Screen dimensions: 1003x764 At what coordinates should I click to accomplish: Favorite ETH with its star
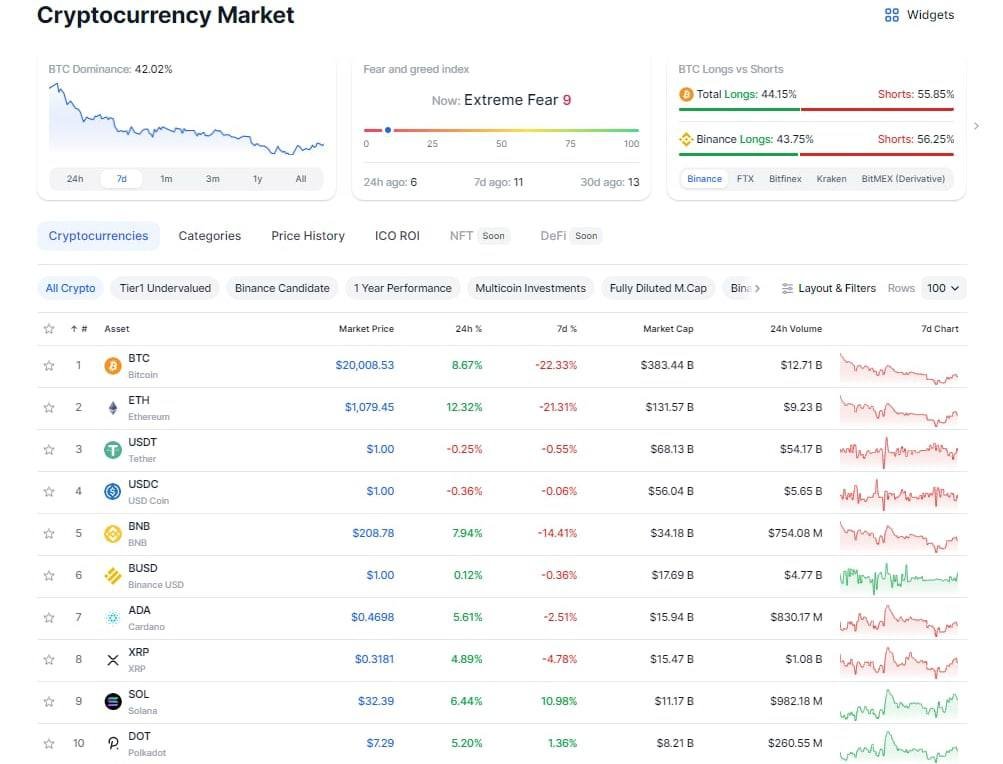(x=49, y=408)
